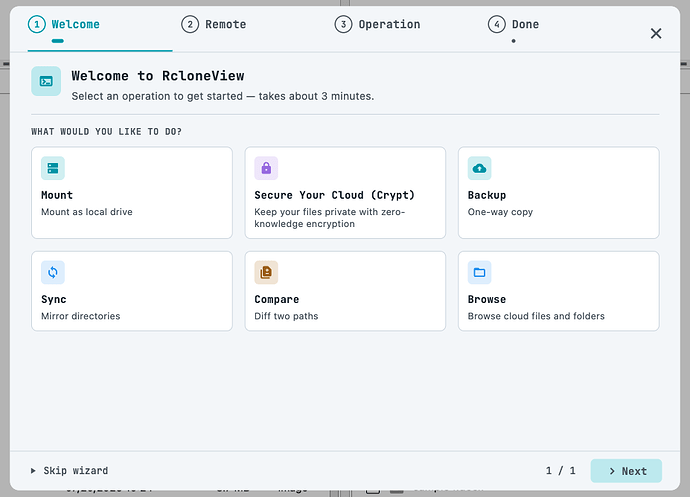
Task: Click the RcloneView terminal logo icon
Action: 46,81
